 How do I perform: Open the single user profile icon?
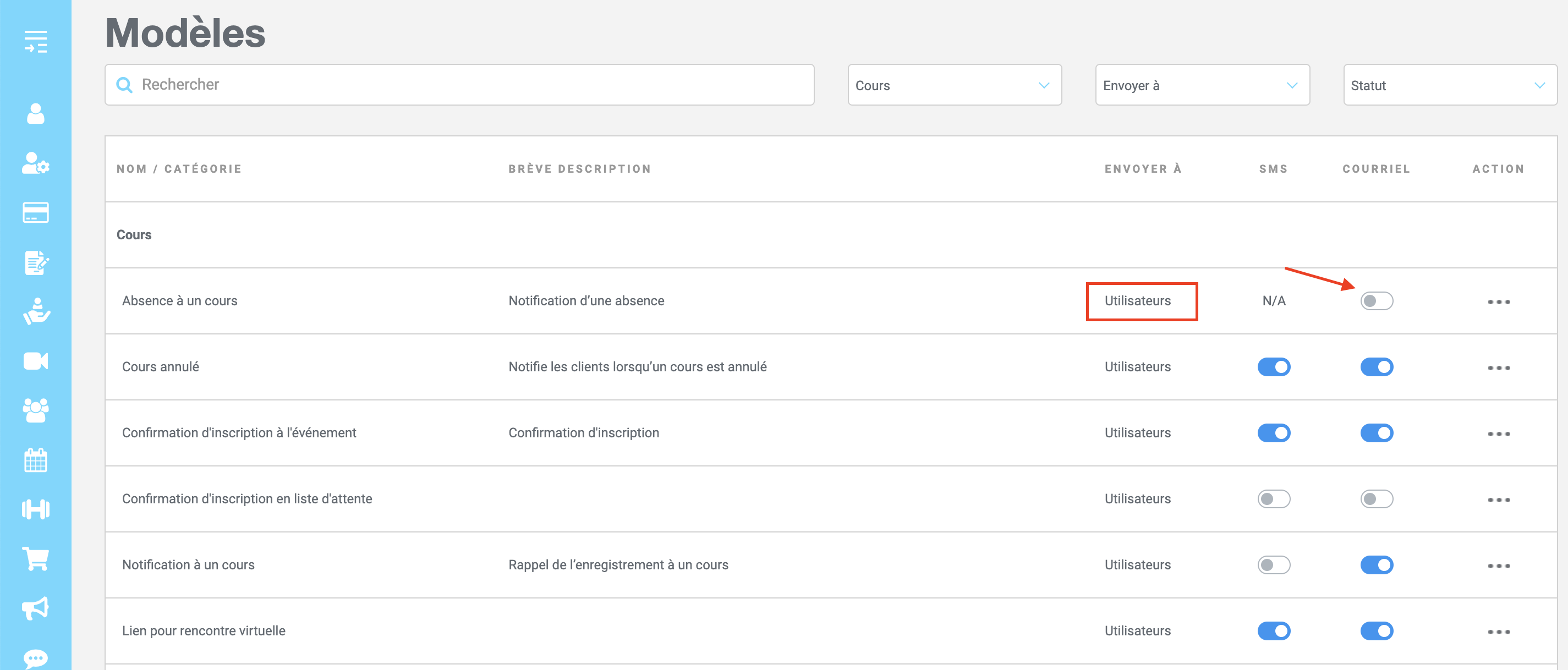pos(35,114)
